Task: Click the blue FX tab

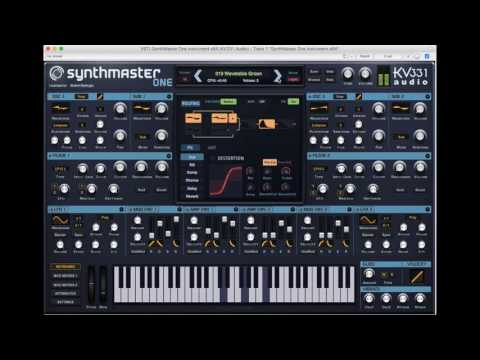Action: click(189, 148)
